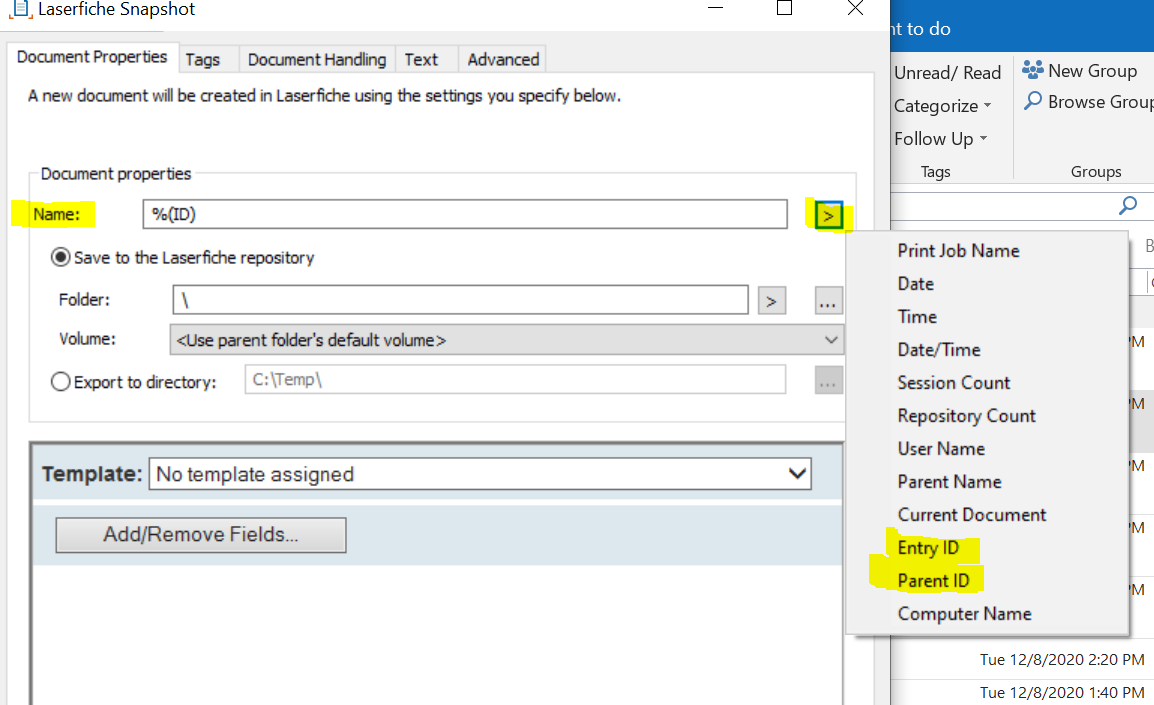Screen dimensions: 1154x705
Task: Click the Add/Remove Fields button
Action: [201, 535]
